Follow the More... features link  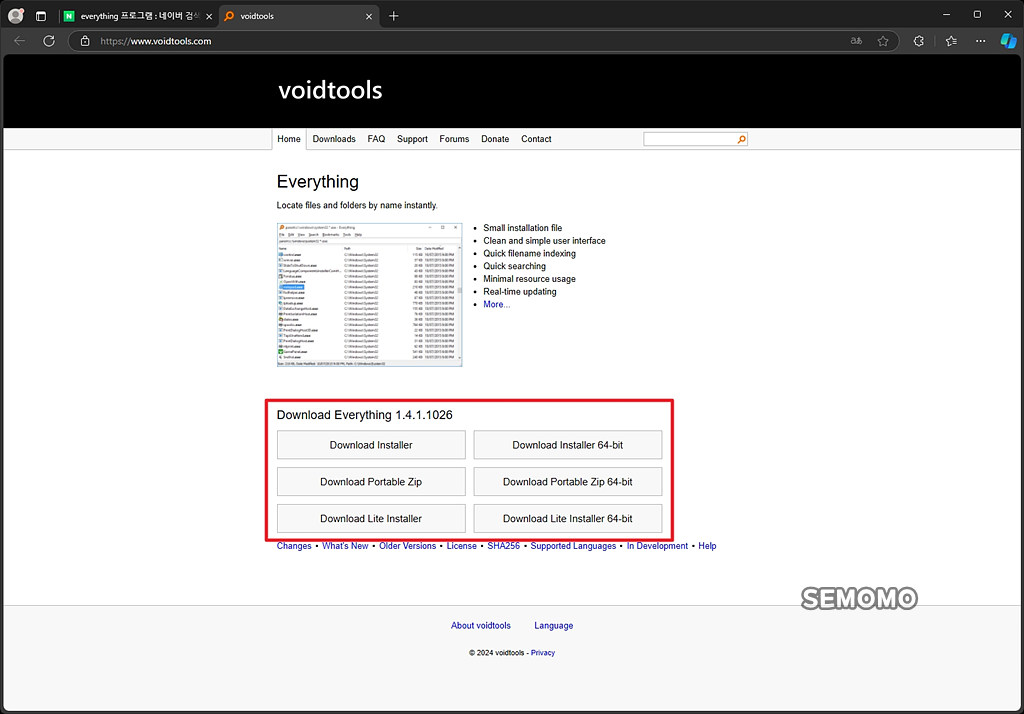[x=496, y=304]
